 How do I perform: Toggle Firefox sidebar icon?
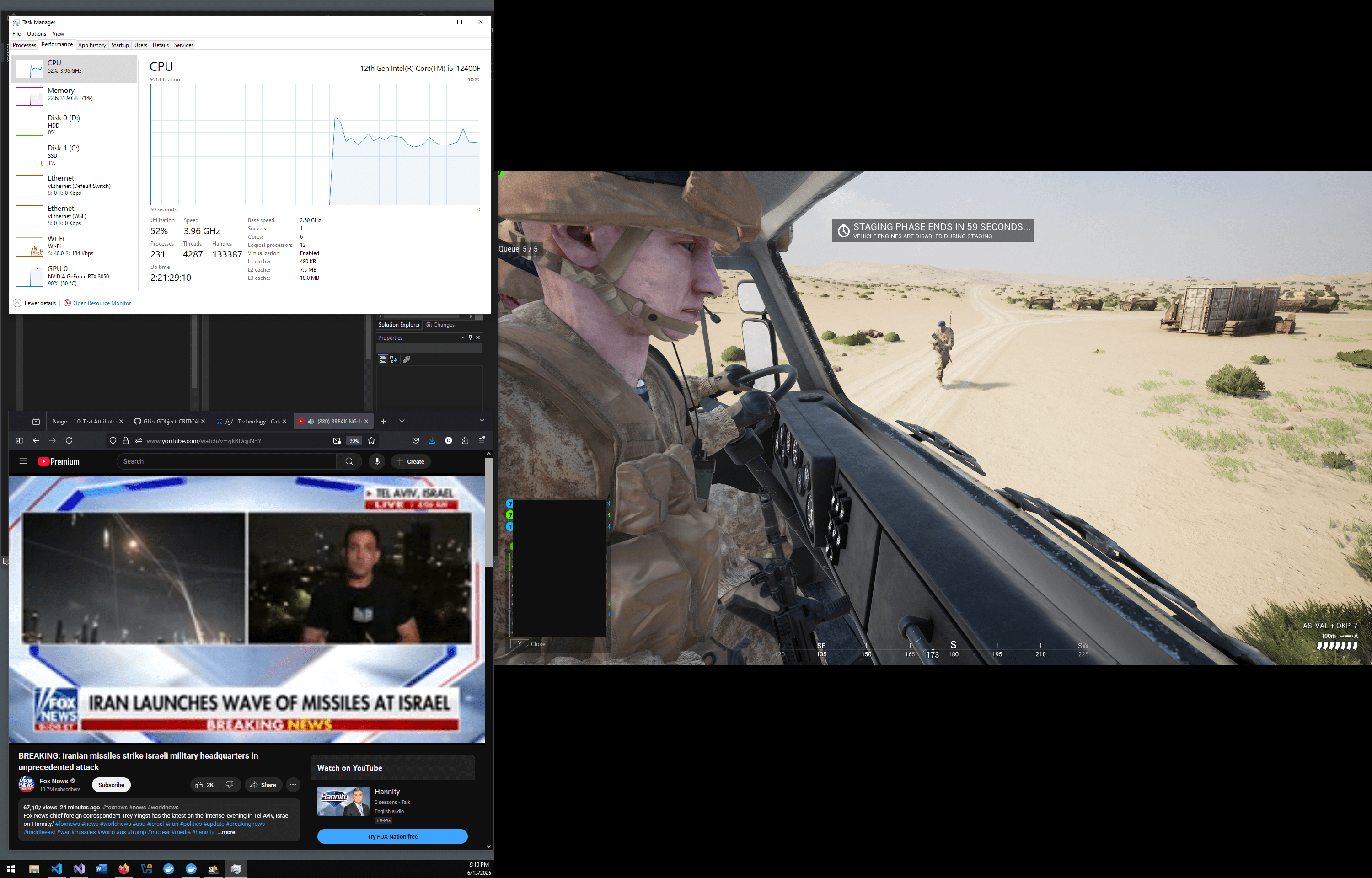tap(19, 440)
